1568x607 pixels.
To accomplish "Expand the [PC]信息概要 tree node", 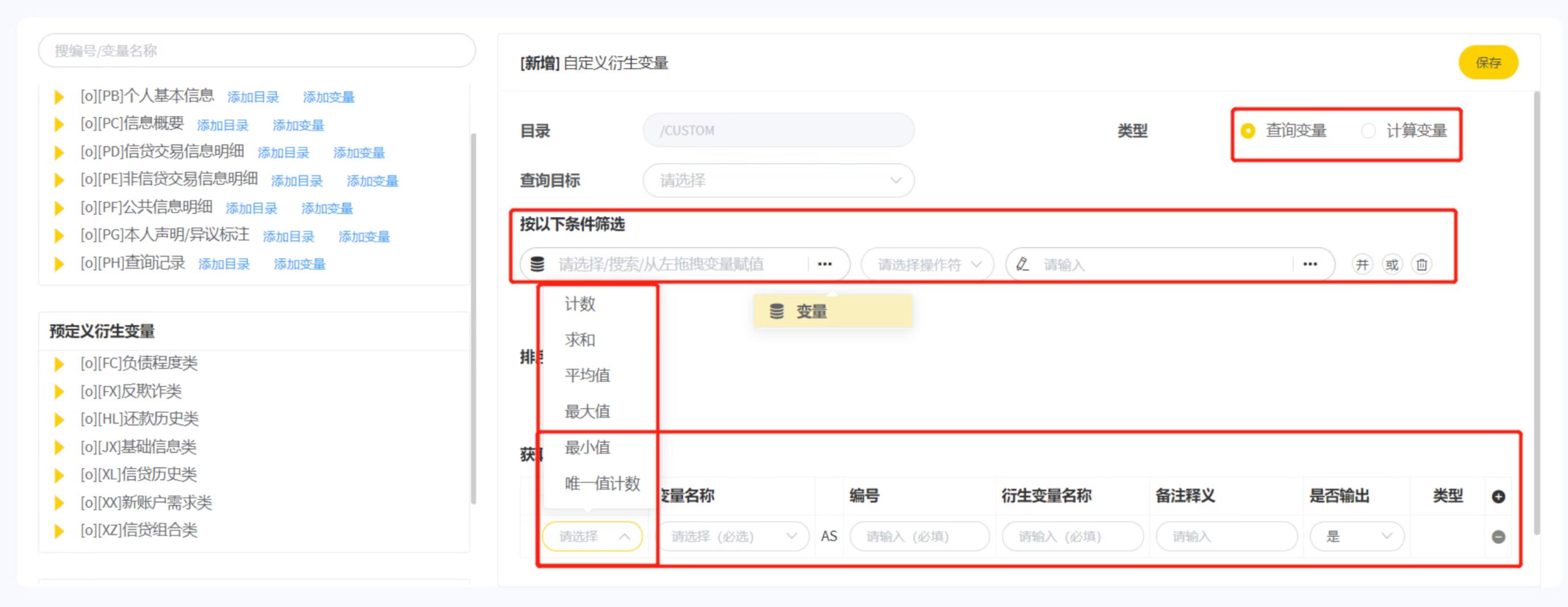I will [59, 125].
